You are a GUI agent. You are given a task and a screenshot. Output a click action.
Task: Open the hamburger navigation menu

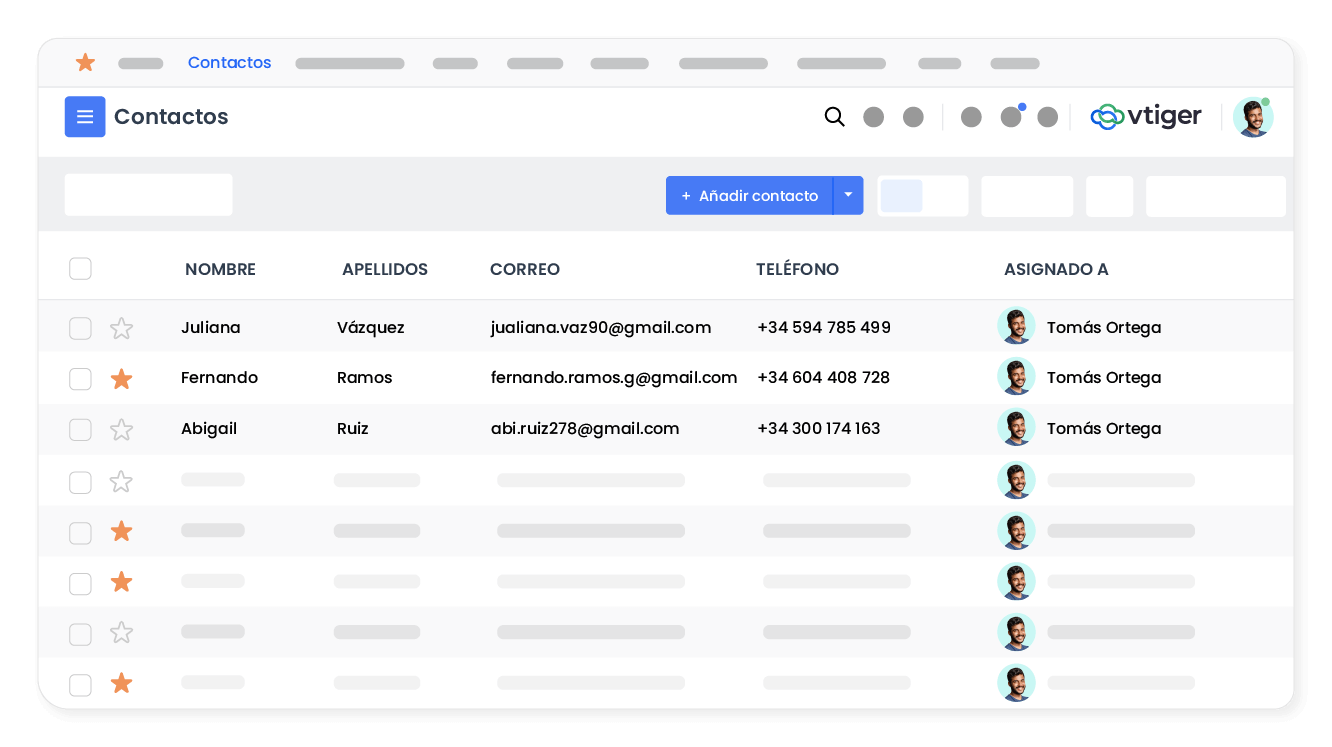point(85,116)
